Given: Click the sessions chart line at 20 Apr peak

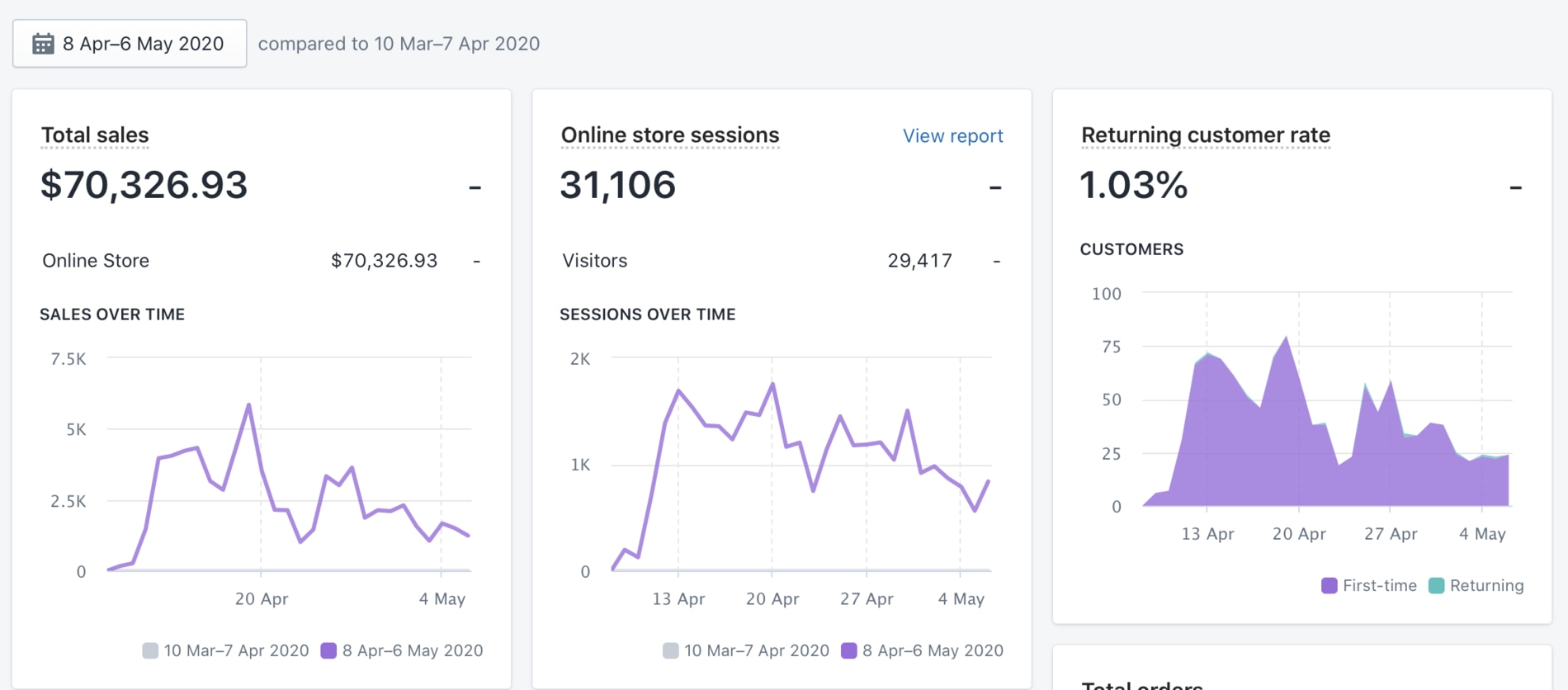Looking at the screenshot, I should (x=772, y=384).
